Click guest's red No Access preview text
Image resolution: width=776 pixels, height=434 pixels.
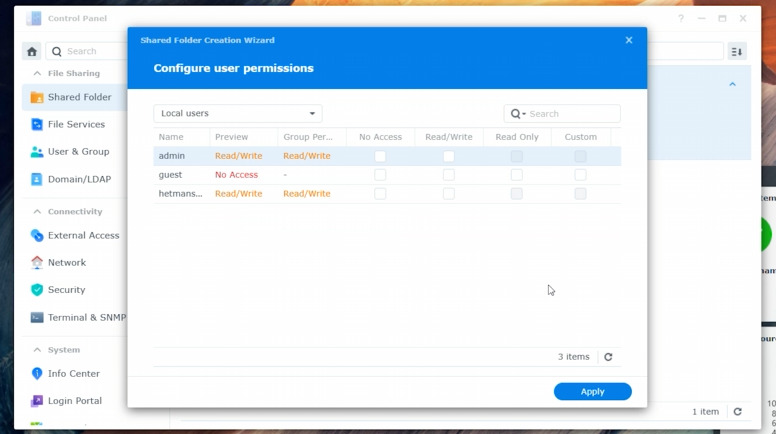[x=237, y=175]
